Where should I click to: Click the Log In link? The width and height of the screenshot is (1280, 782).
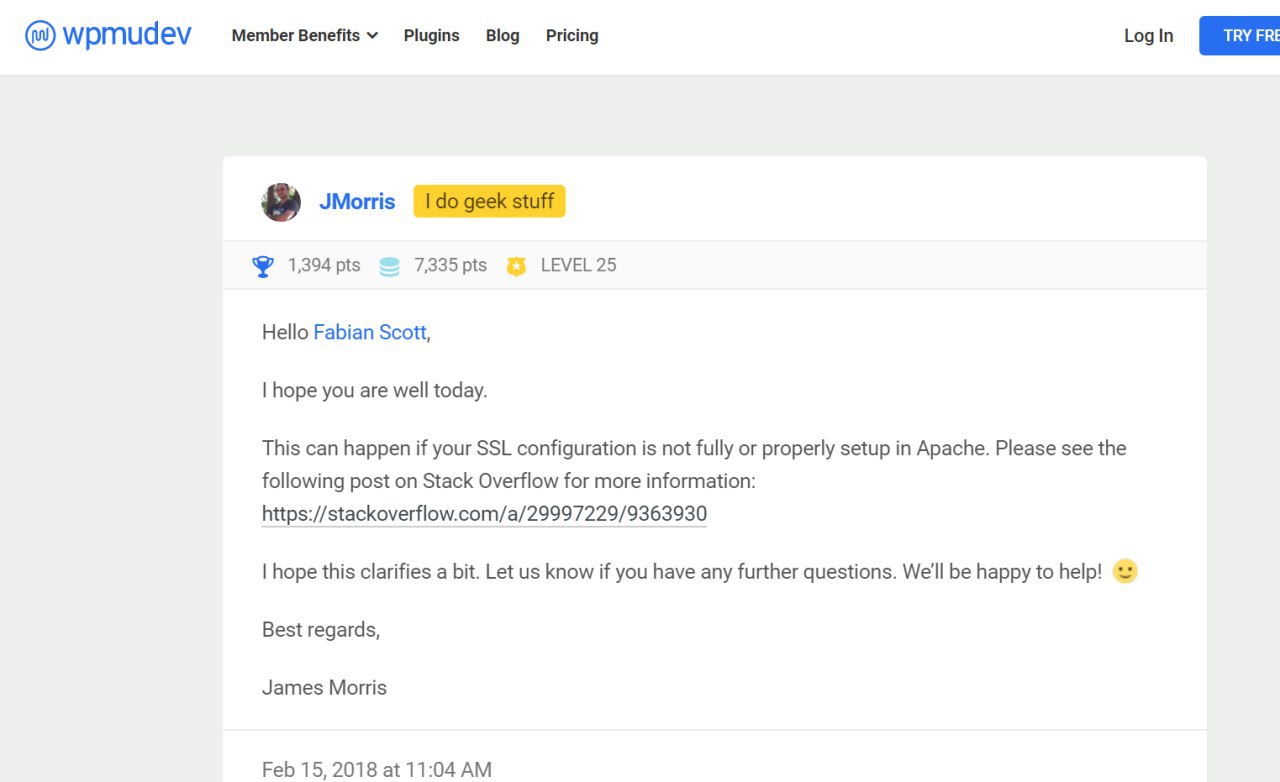tap(1148, 35)
